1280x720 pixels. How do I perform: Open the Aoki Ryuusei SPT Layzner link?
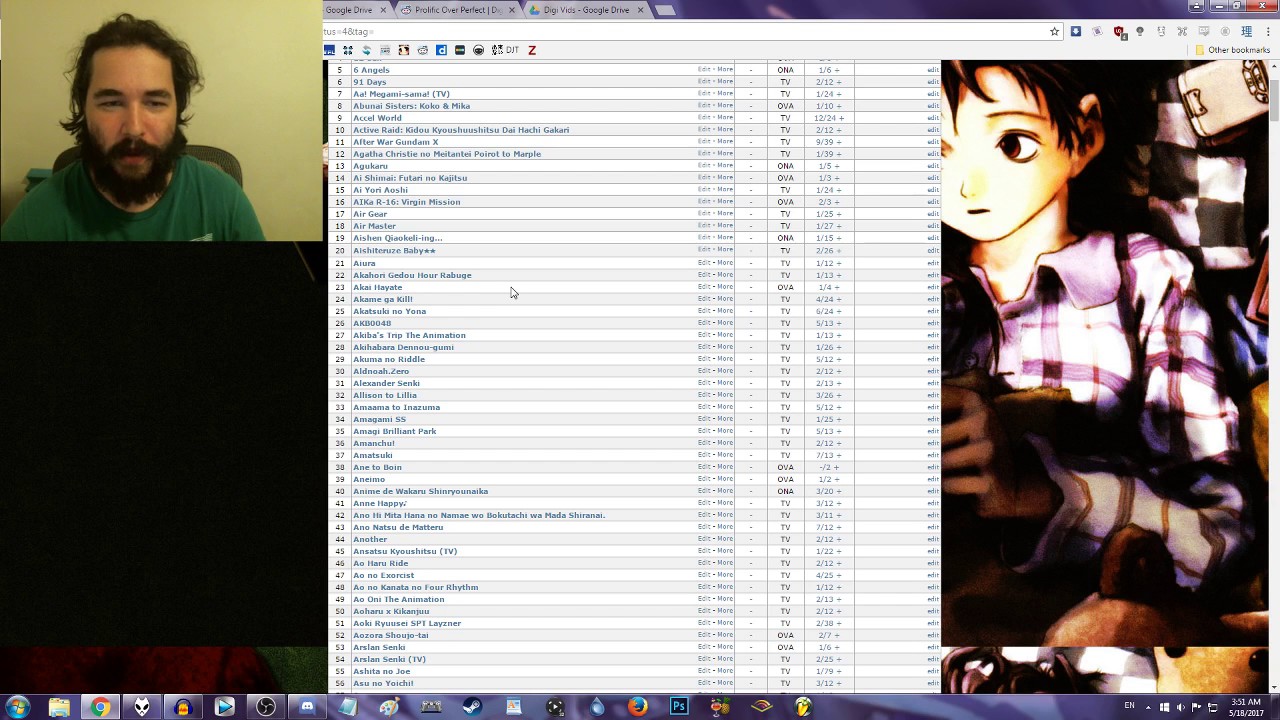[407, 623]
